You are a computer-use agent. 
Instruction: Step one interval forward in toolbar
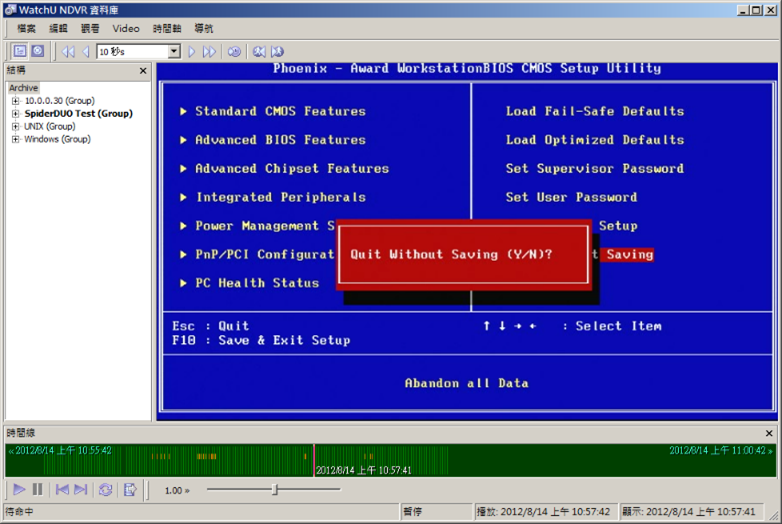[x=192, y=51]
